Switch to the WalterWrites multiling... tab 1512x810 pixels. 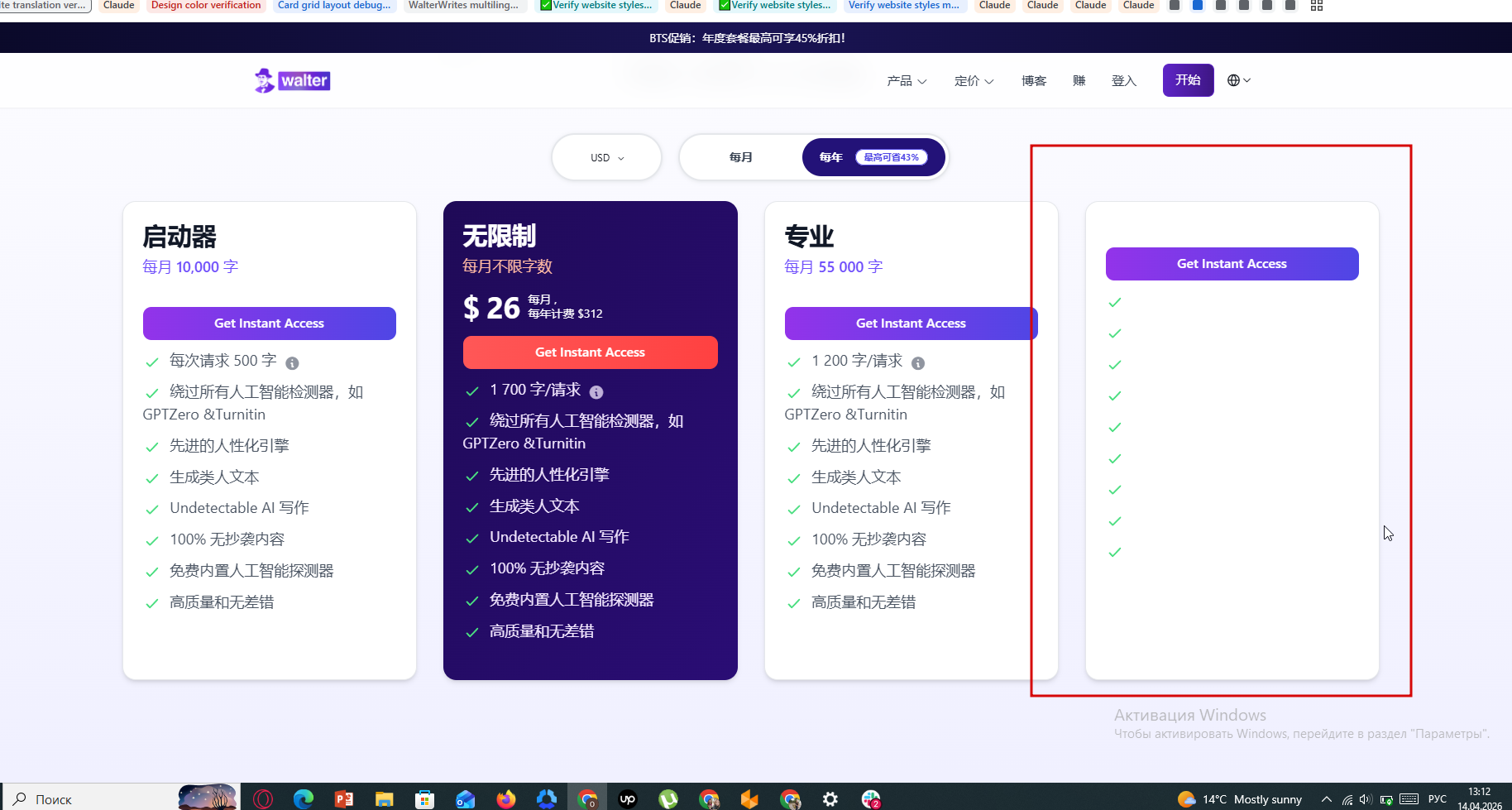[x=464, y=6]
